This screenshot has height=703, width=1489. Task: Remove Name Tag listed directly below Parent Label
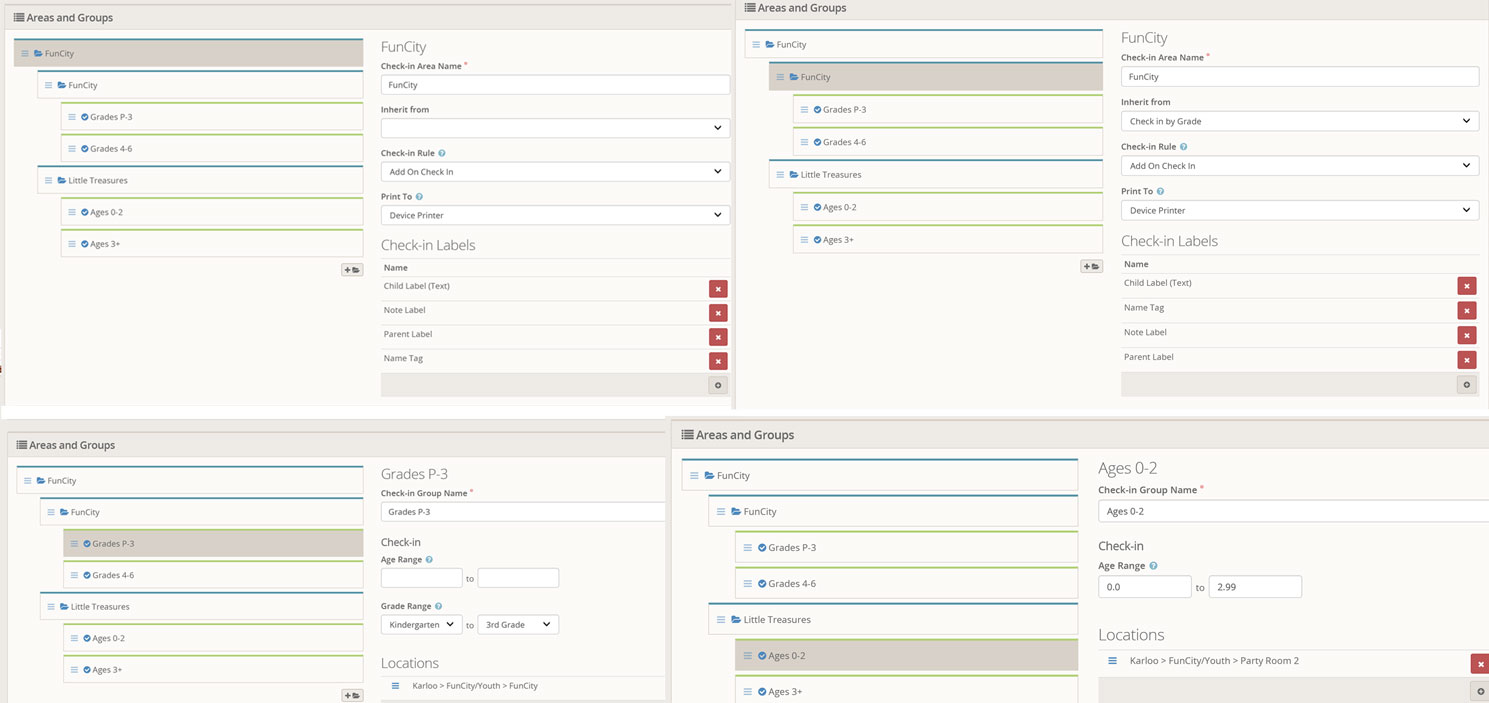[718, 361]
